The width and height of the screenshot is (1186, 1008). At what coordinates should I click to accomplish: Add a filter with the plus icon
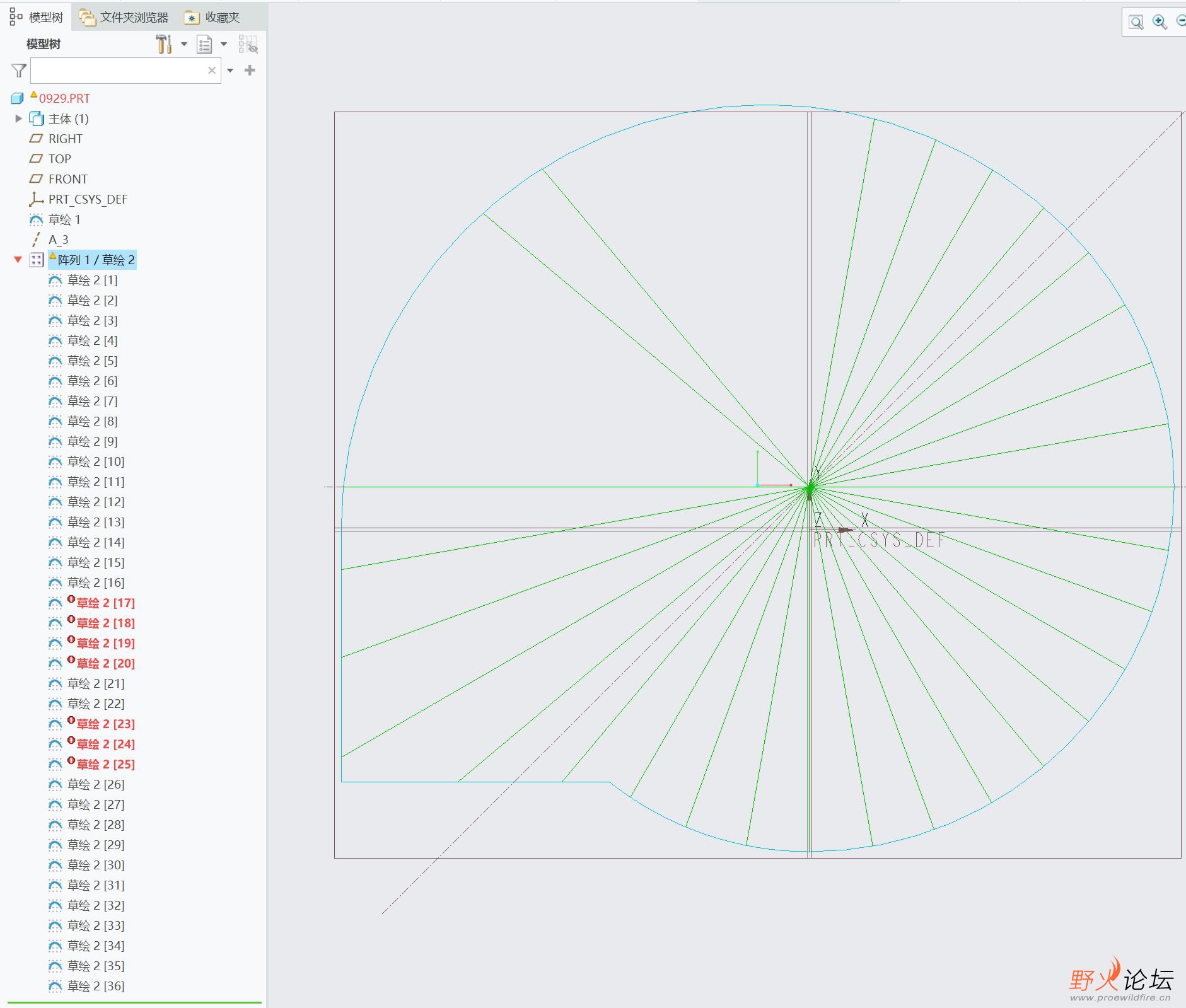(250, 70)
